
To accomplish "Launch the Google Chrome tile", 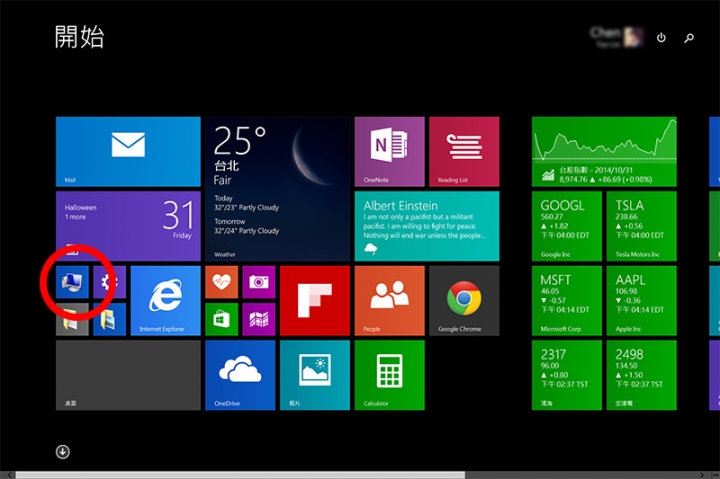I will coord(464,301).
